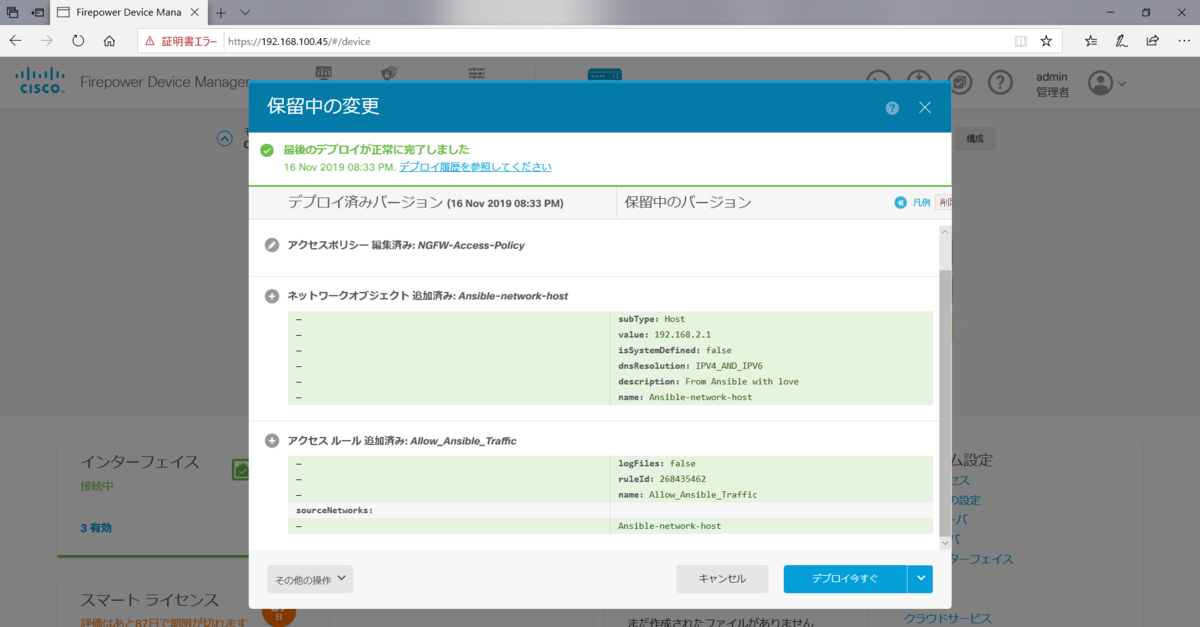Open the Policies shield icon in top navigation
The image size is (1200, 627).
click(x=388, y=73)
